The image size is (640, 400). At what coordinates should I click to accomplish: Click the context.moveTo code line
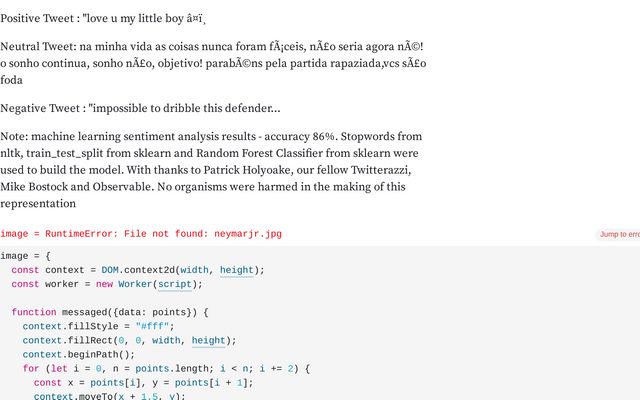coord(109,396)
